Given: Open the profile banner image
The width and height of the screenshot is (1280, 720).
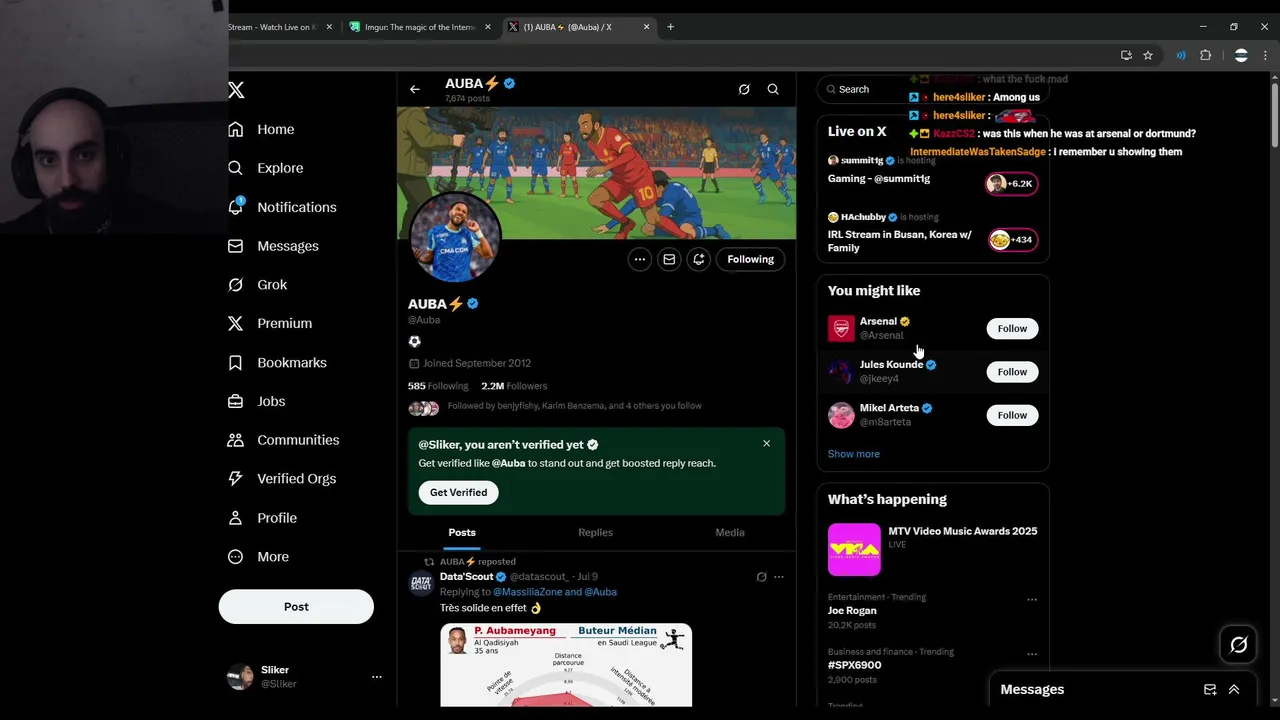Looking at the screenshot, I should point(596,173).
